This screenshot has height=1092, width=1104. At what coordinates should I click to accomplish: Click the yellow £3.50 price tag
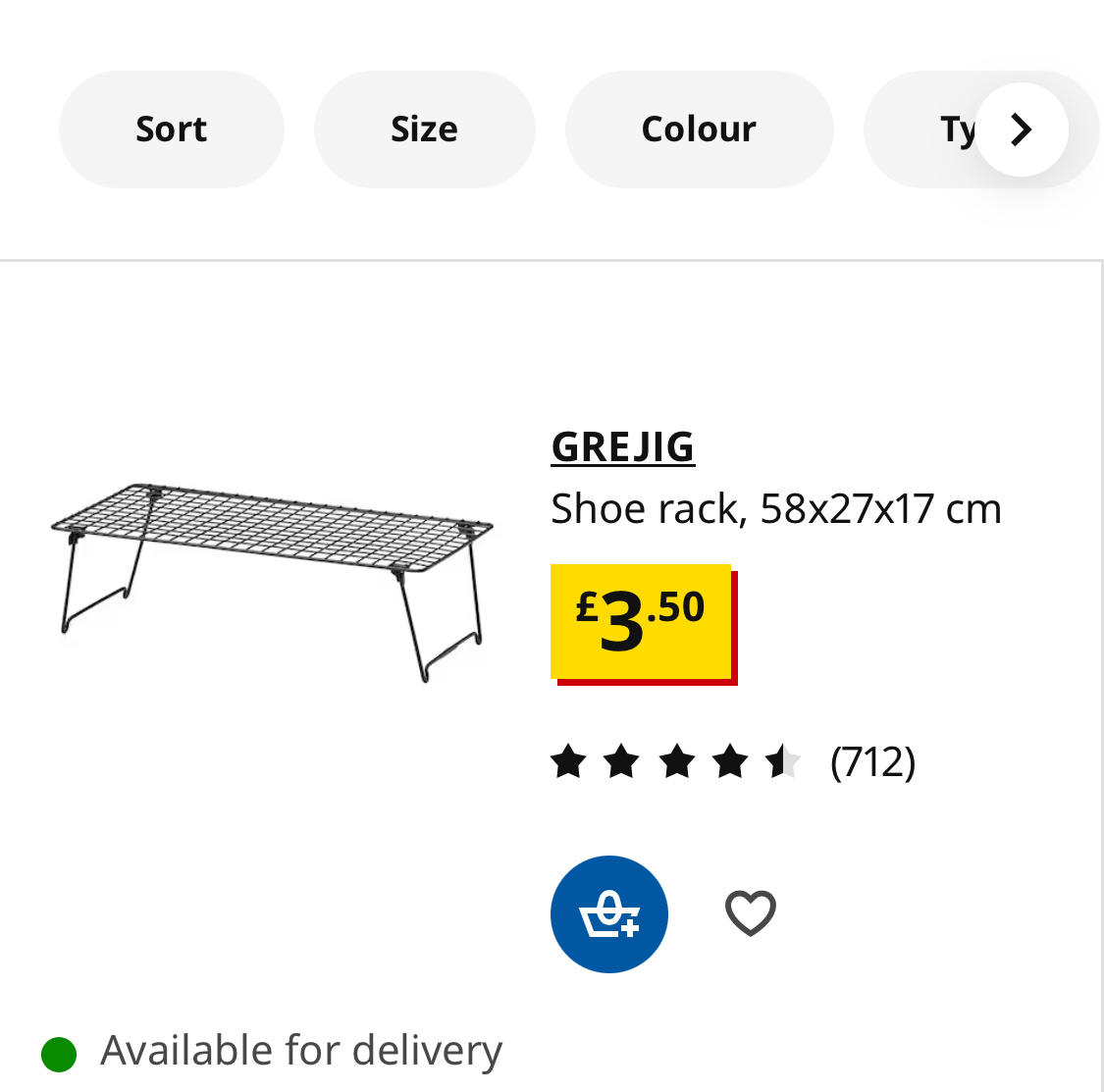[x=641, y=620]
